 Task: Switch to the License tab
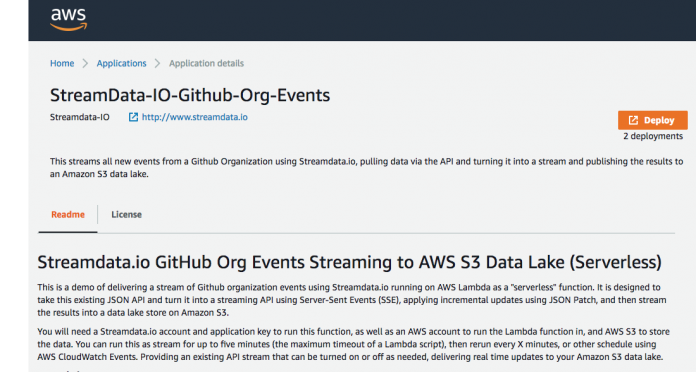coord(127,215)
